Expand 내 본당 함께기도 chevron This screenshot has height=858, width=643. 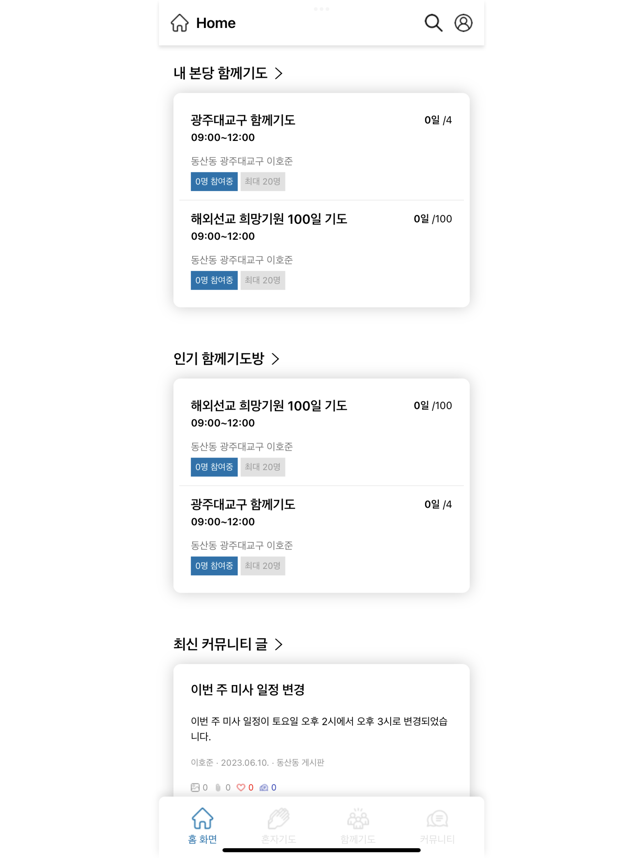279,73
